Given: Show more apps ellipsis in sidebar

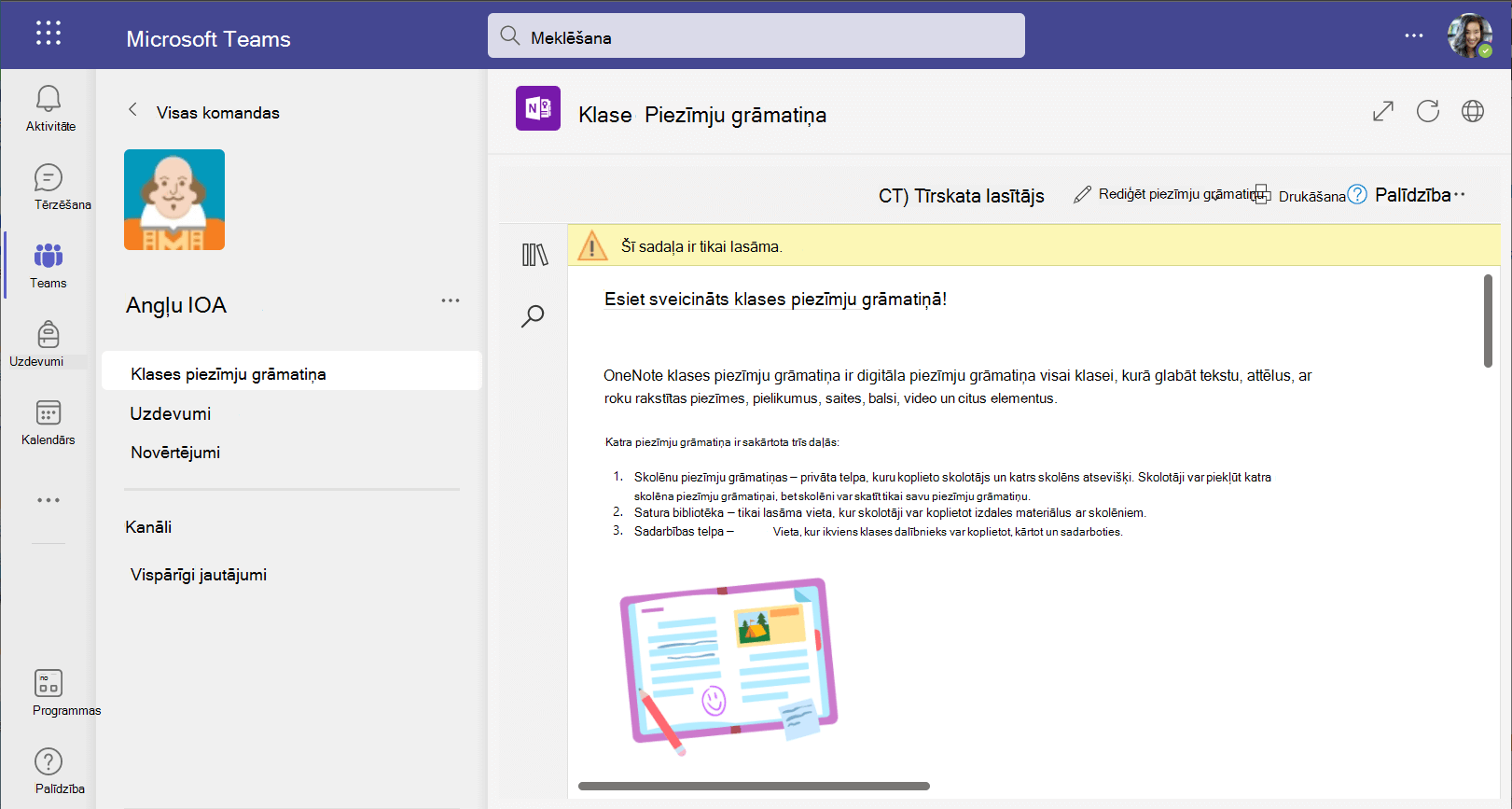Looking at the screenshot, I should point(49,500).
